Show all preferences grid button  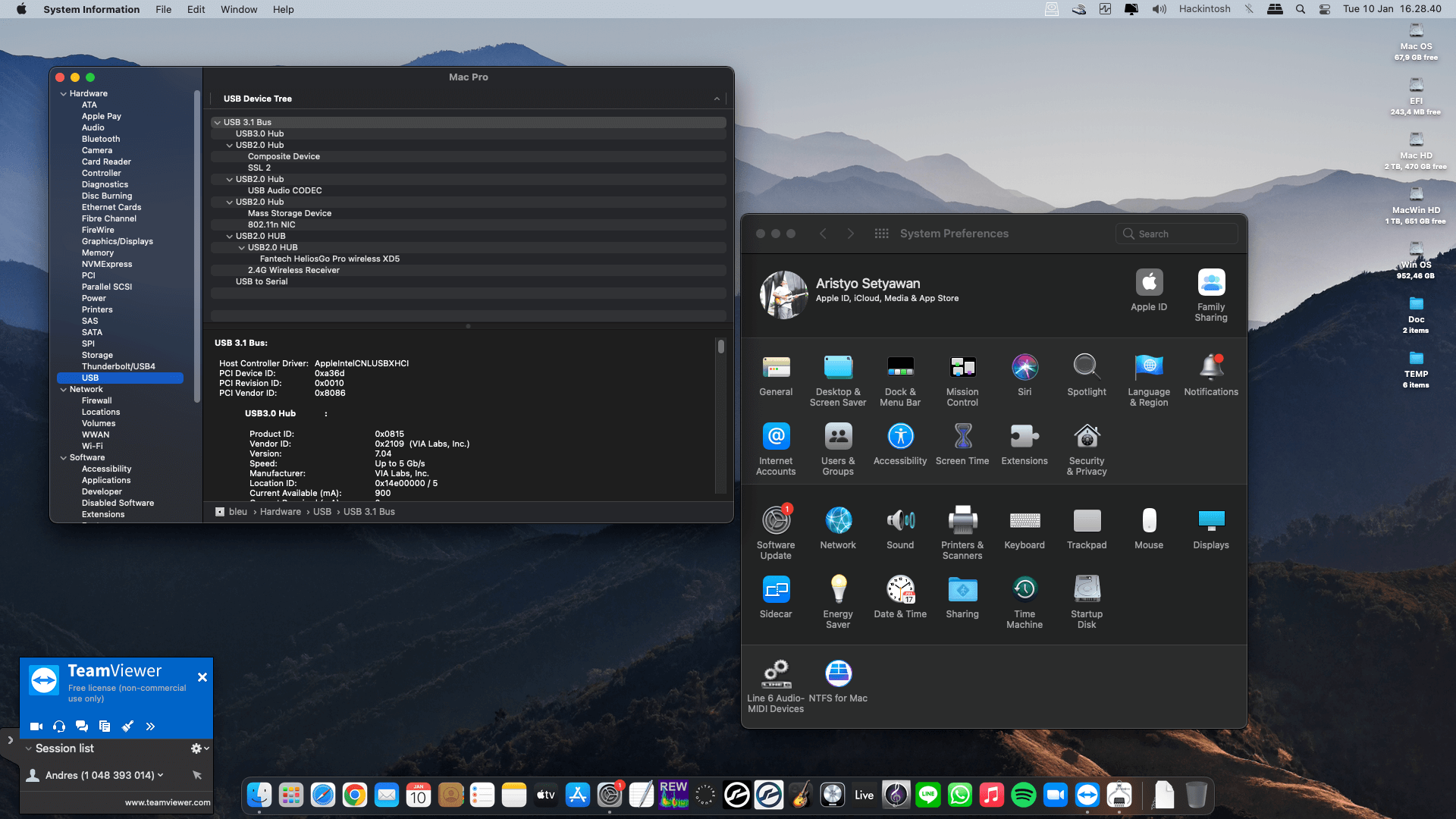tap(881, 234)
